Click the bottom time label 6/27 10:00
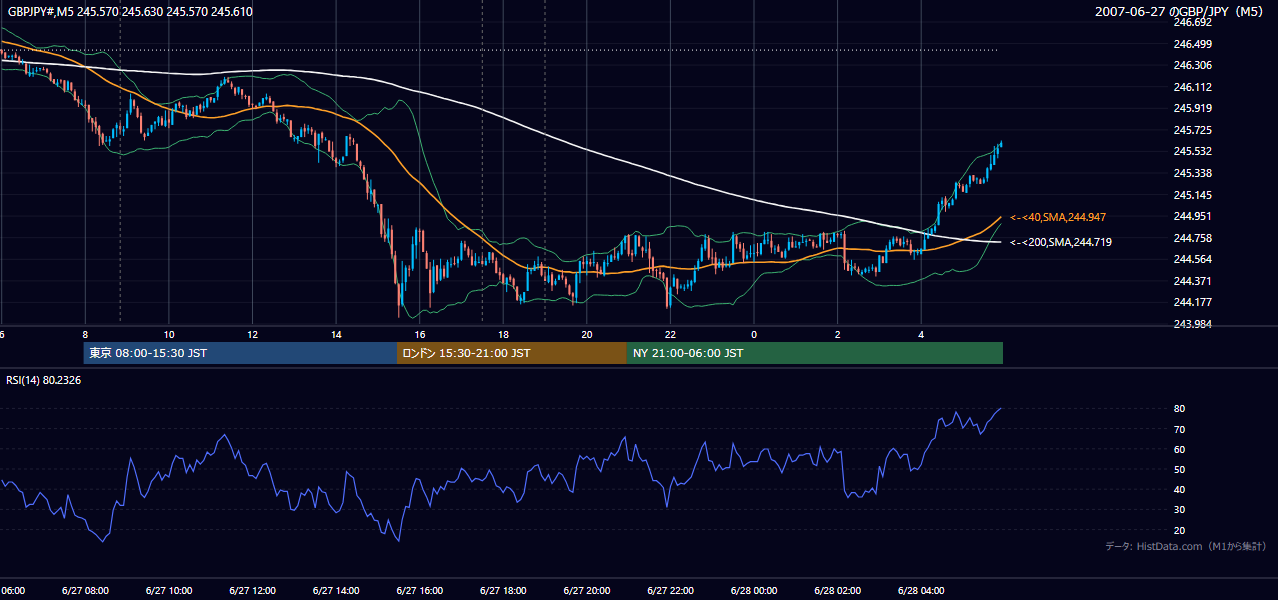This screenshot has height=600, width=1278. [x=169, y=591]
